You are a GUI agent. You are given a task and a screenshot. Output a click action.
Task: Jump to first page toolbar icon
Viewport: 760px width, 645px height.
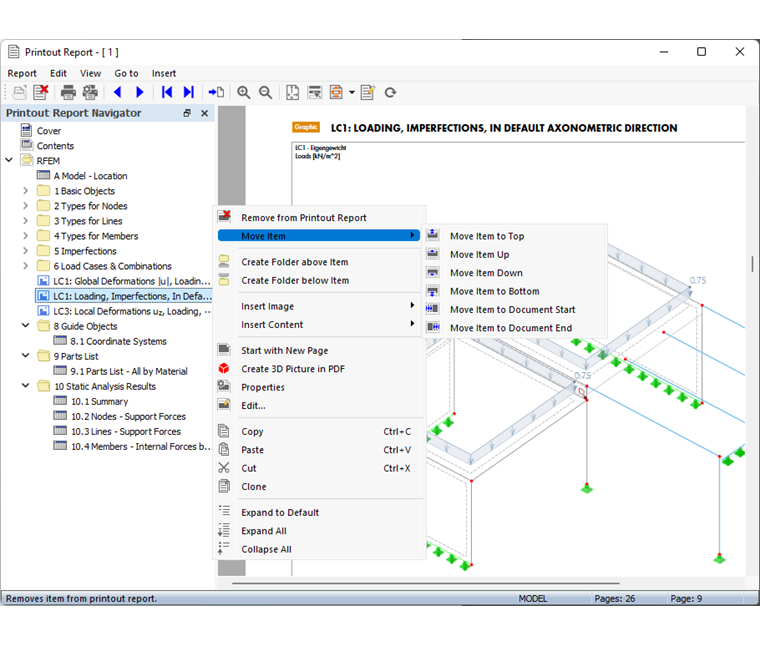[x=167, y=92]
